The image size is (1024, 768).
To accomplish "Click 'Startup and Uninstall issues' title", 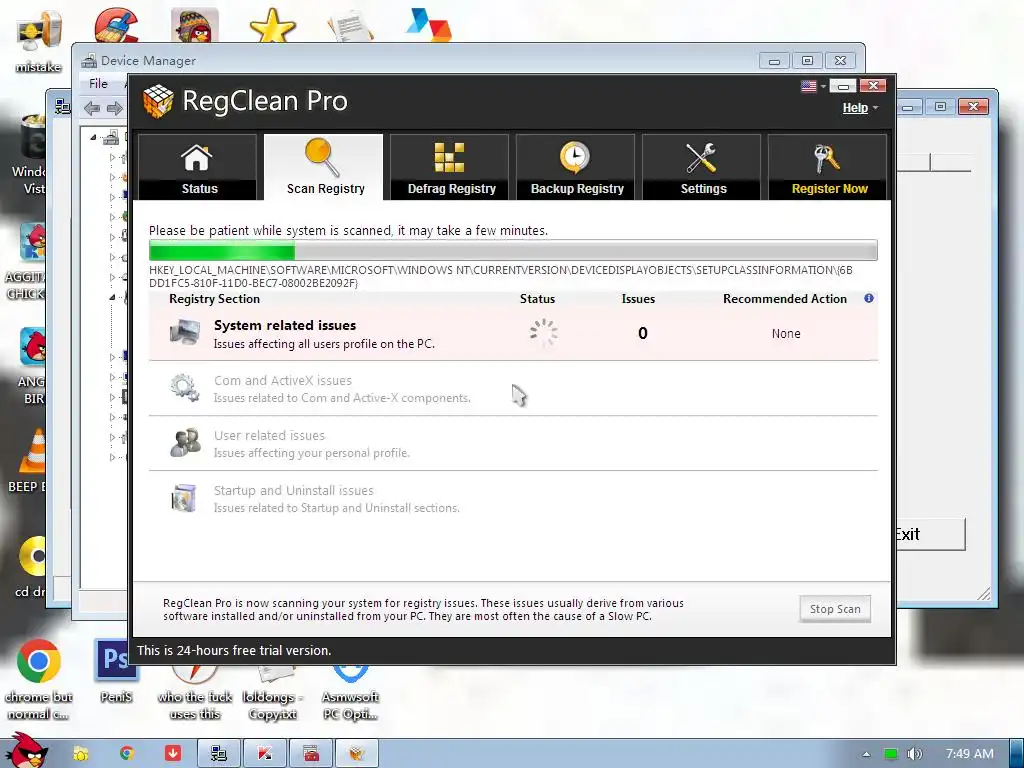I will point(293,490).
